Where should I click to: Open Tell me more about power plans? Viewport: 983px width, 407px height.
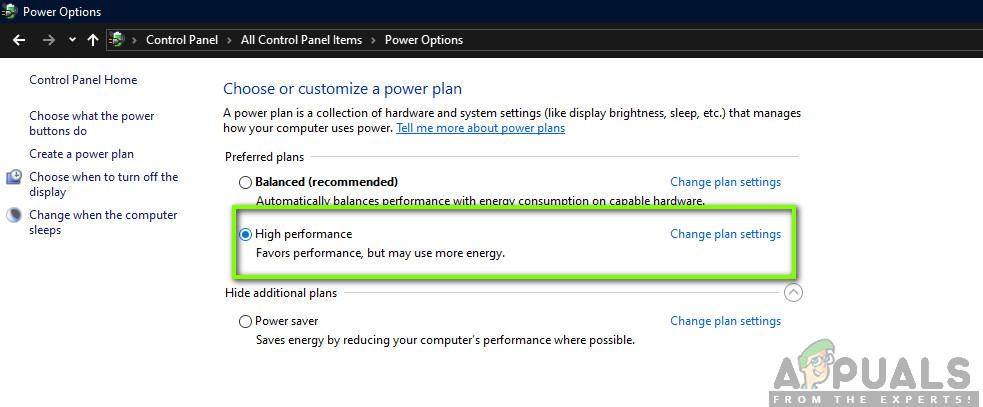pos(480,128)
